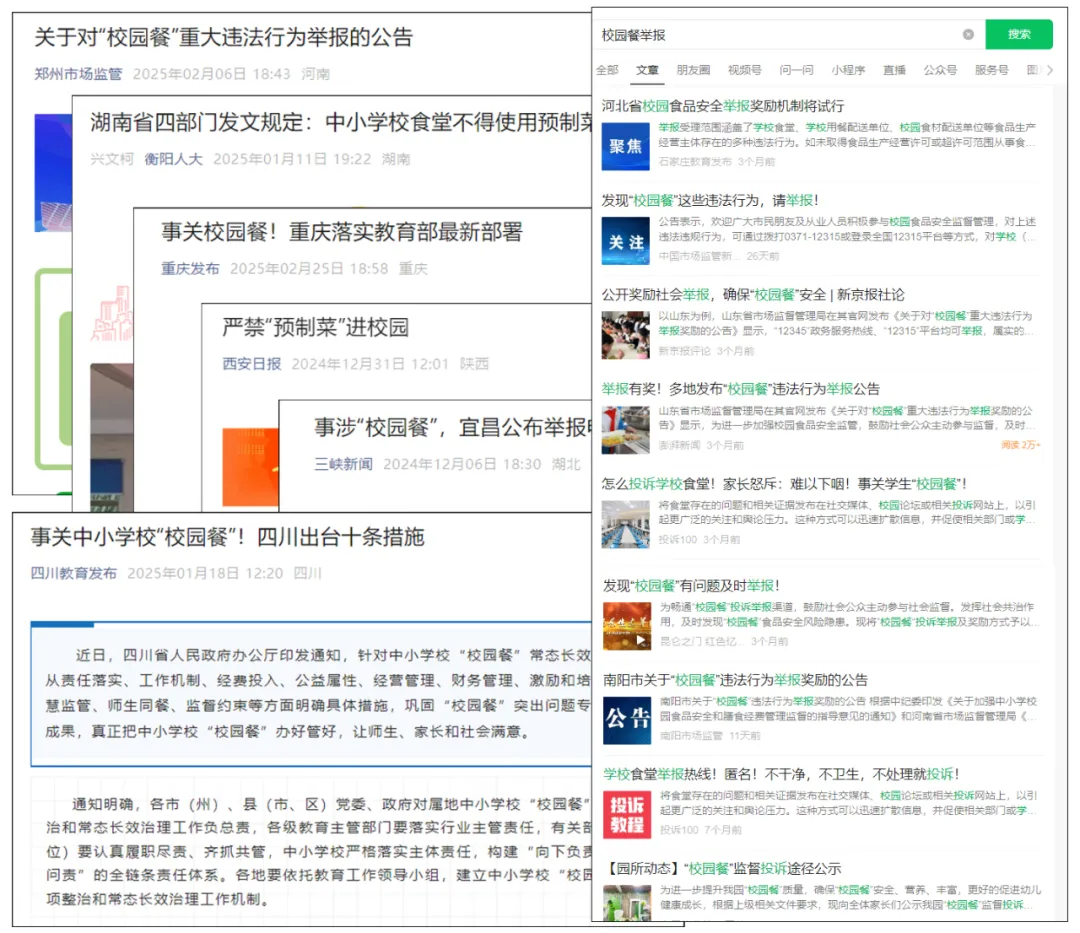Click the title 关于对"校园餐"重大违法行为举报的公告
The image size is (1080, 933).
click(223, 37)
